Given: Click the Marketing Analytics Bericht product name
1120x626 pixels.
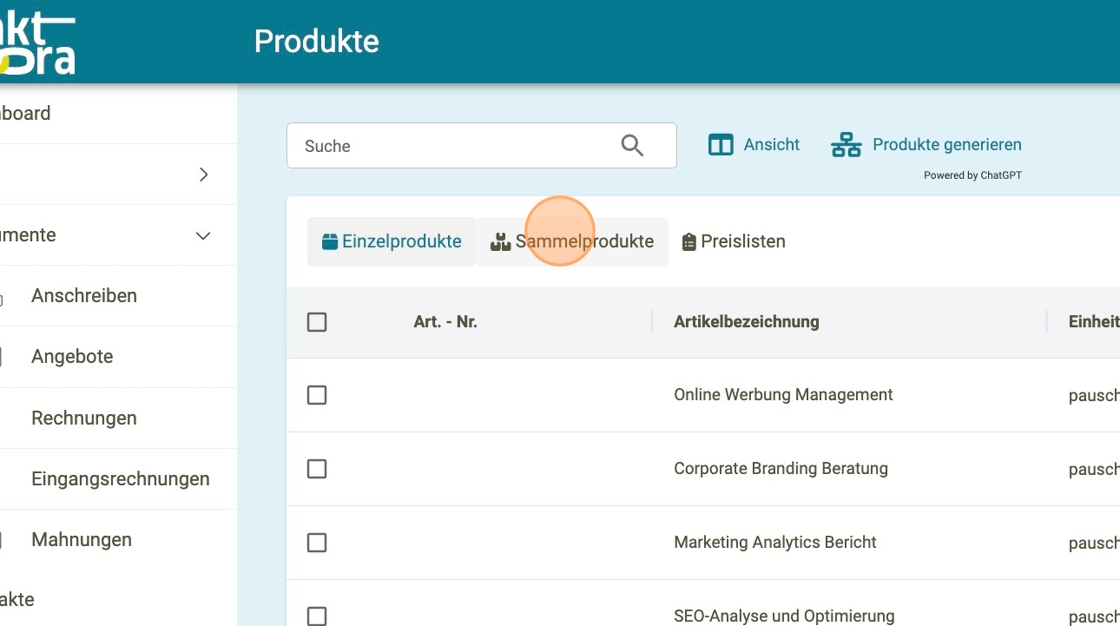Looking at the screenshot, I should click(775, 542).
